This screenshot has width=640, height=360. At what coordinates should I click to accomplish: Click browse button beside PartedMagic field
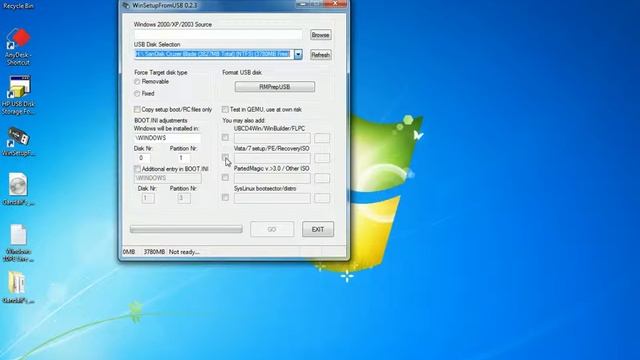click(322, 178)
